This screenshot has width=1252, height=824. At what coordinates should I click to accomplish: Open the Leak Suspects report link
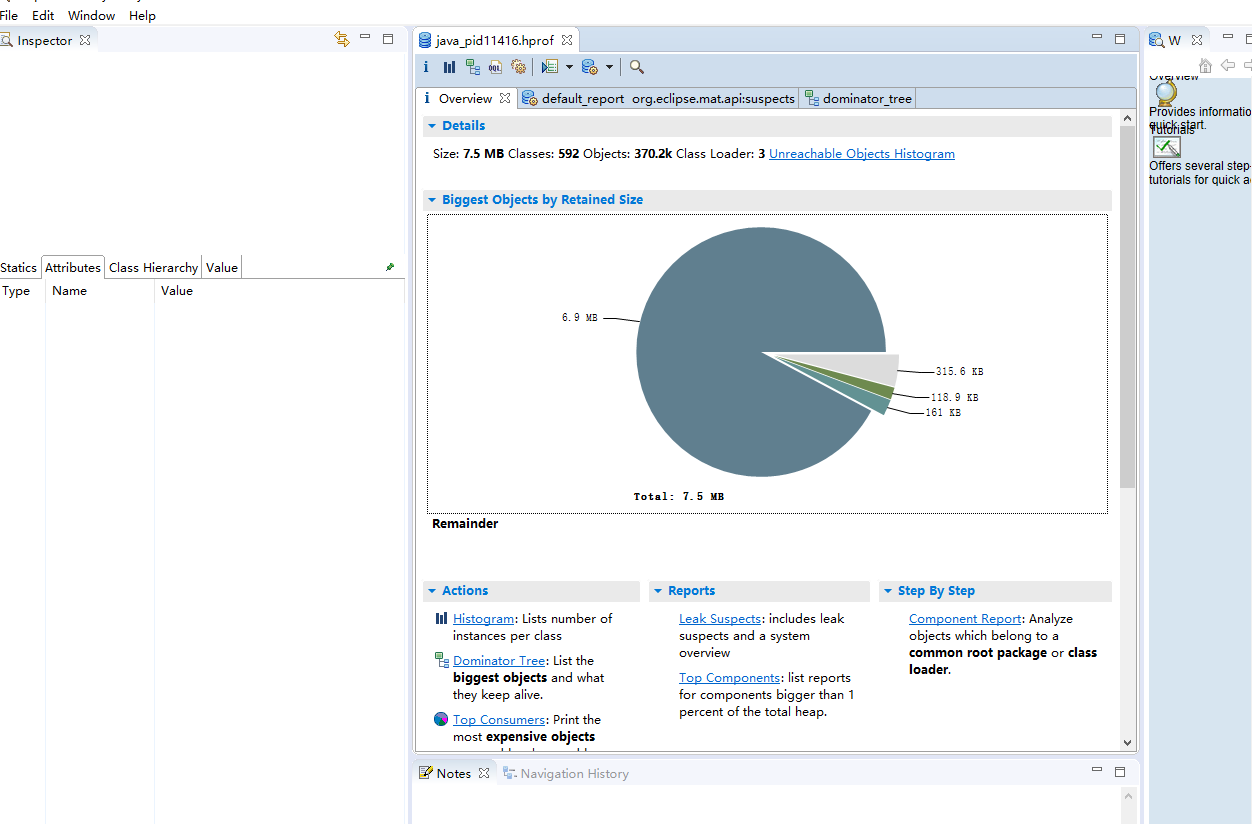[x=719, y=619]
